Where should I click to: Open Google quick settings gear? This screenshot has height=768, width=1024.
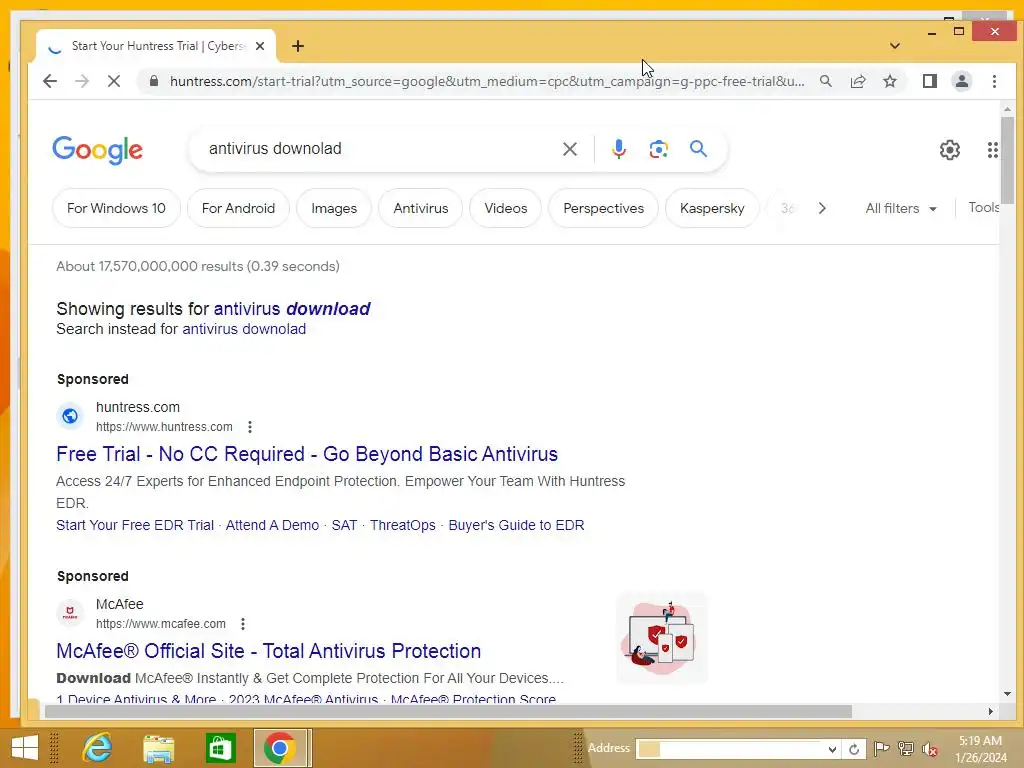[x=950, y=150]
